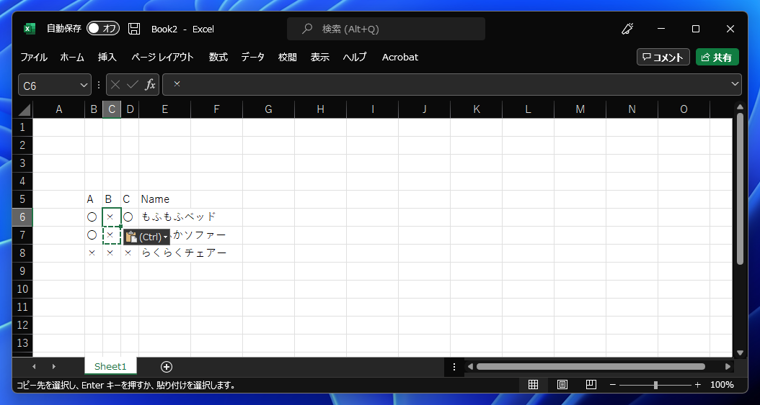This screenshot has width=760, height=405.
Task: Select row header 6
Action: coord(22,217)
